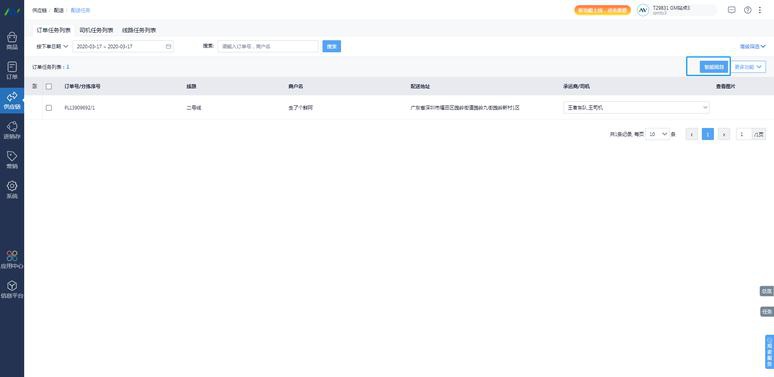The width and height of the screenshot is (774, 377).
Task: Click the account name T29831 in top bar
Action: coord(671,8)
